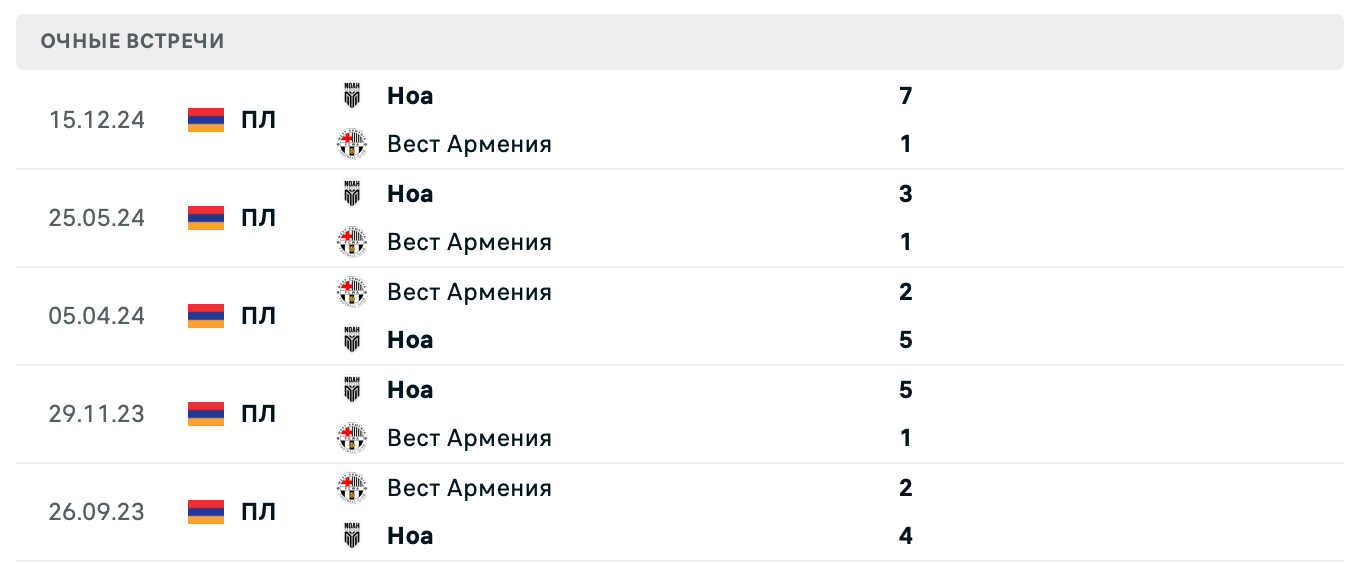The image size is (1362, 580).
Task: Click the Armenian flag icon beside 25.05.24
Action: click(205, 217)
